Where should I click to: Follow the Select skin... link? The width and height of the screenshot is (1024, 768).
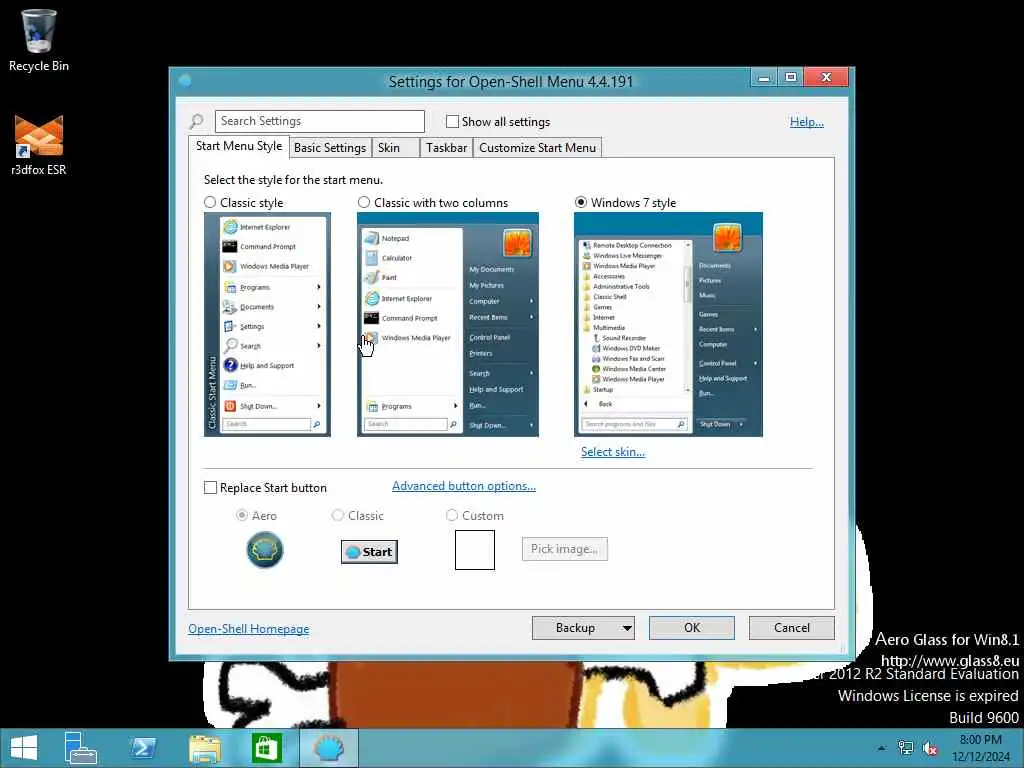[x=613, y=451]
